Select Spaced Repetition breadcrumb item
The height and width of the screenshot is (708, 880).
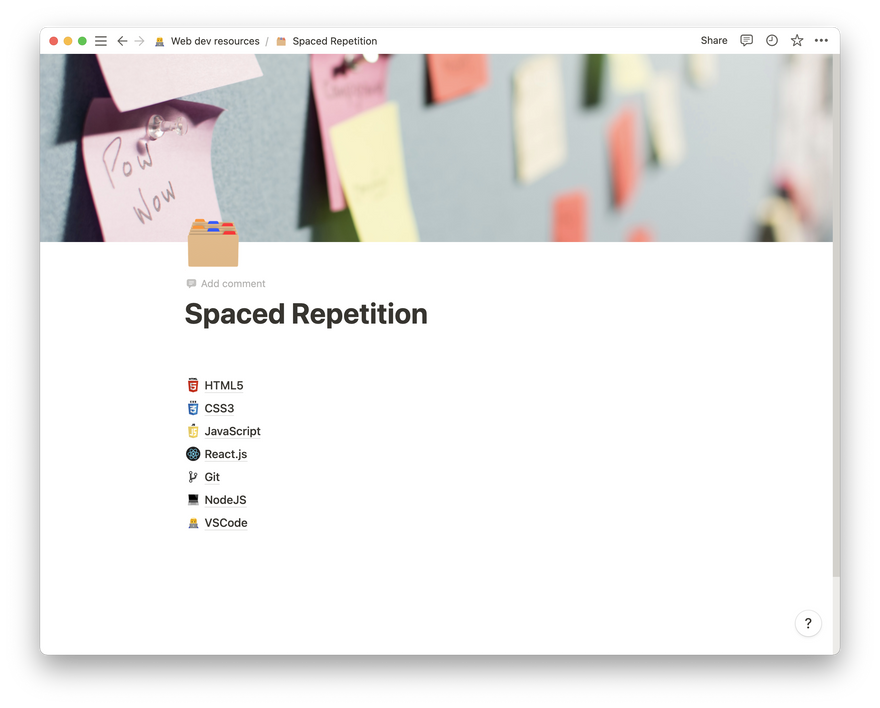(x=334, y=41)
